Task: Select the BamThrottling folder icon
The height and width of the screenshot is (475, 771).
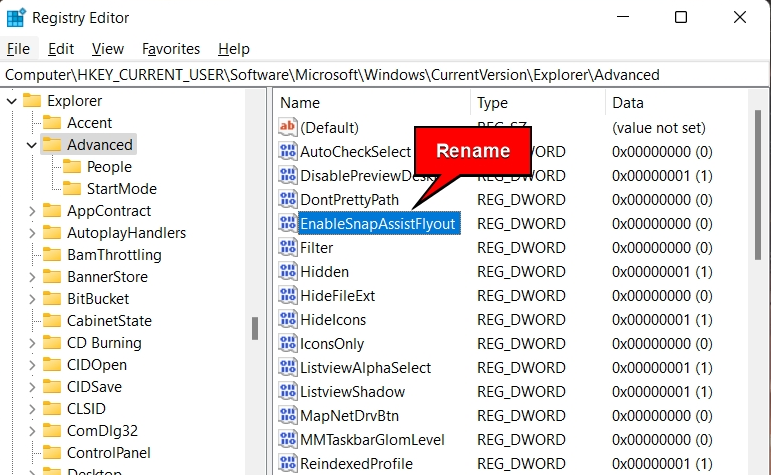Action: 52,255
